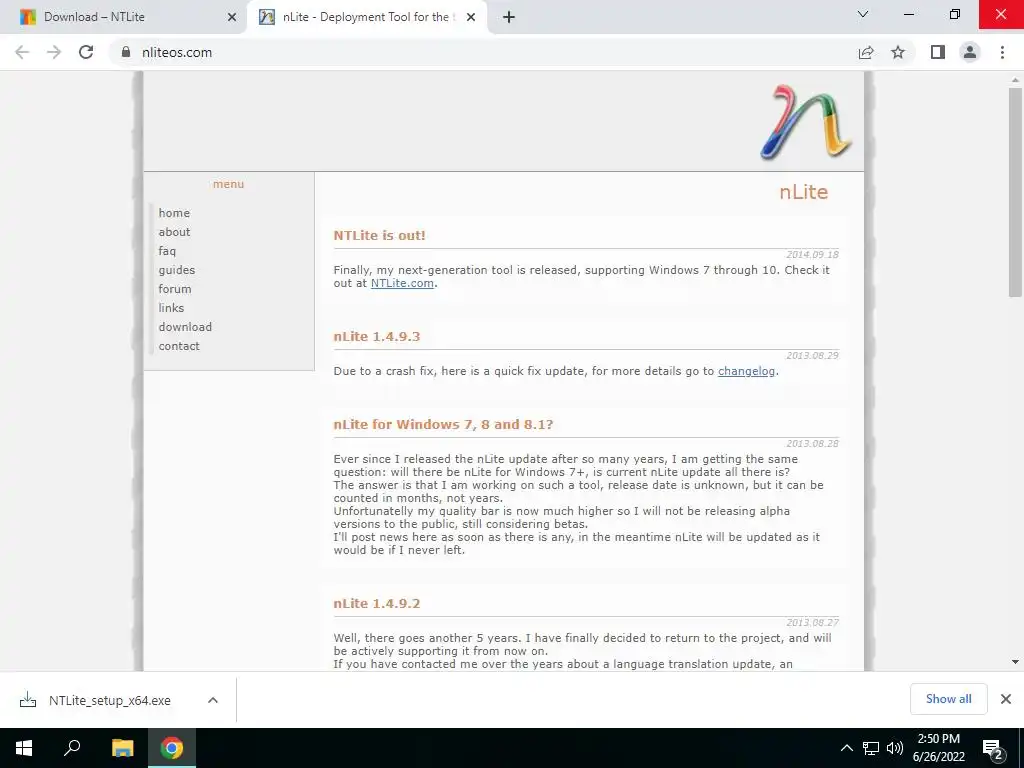Click the 2013.08.29 date text
1024x768 pixels.
(812, 355)
